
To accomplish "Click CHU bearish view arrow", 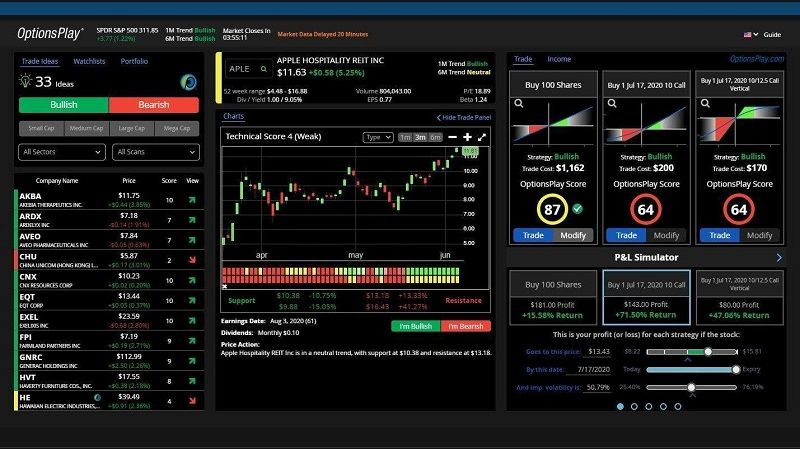I will [x=192, y=260].
